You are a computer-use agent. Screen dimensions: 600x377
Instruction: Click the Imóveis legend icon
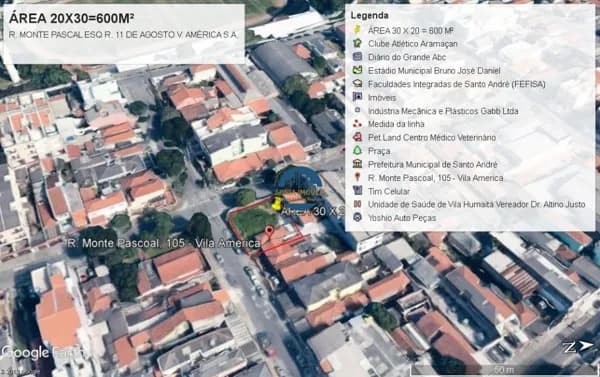(x=357, y=97)
